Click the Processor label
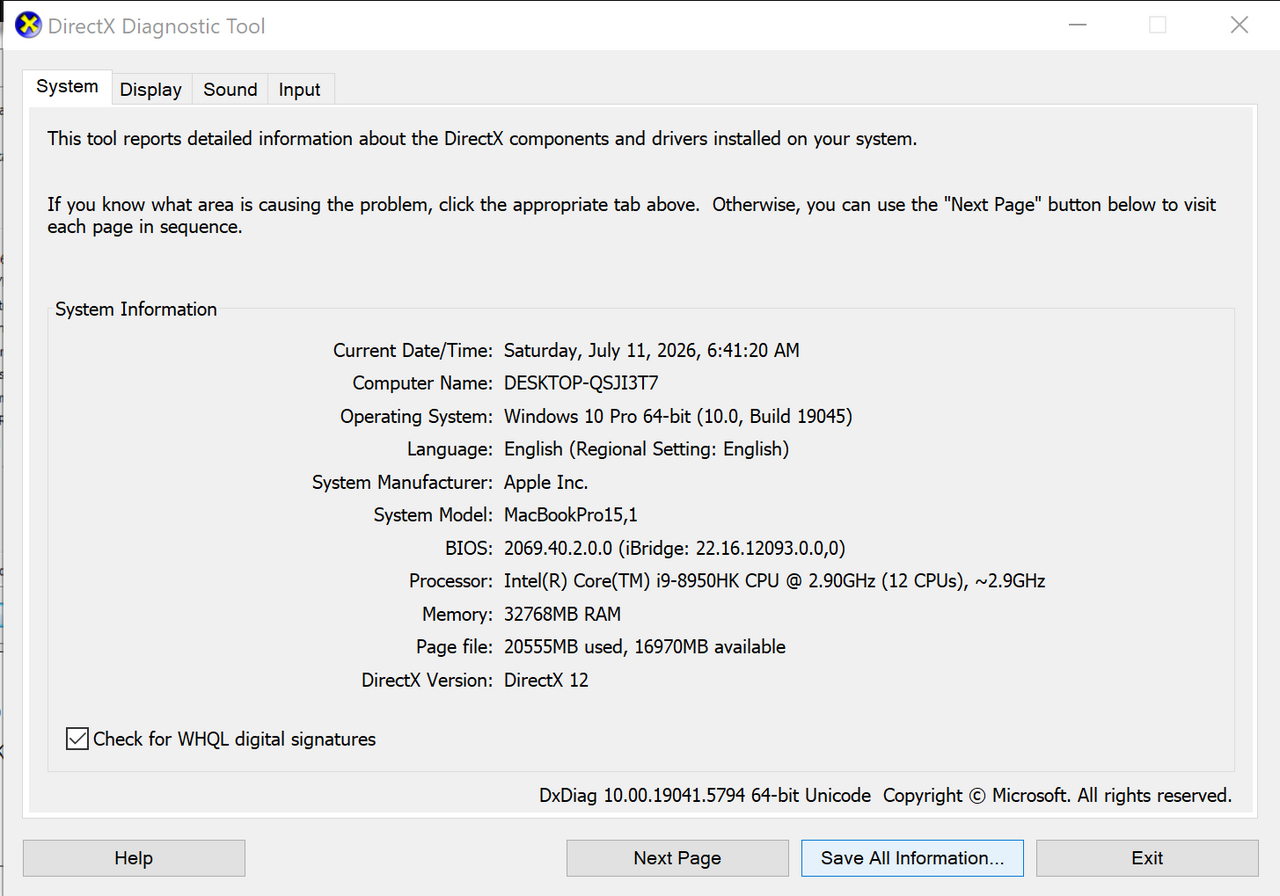1280x896 pixels. [x=451, y=581]
